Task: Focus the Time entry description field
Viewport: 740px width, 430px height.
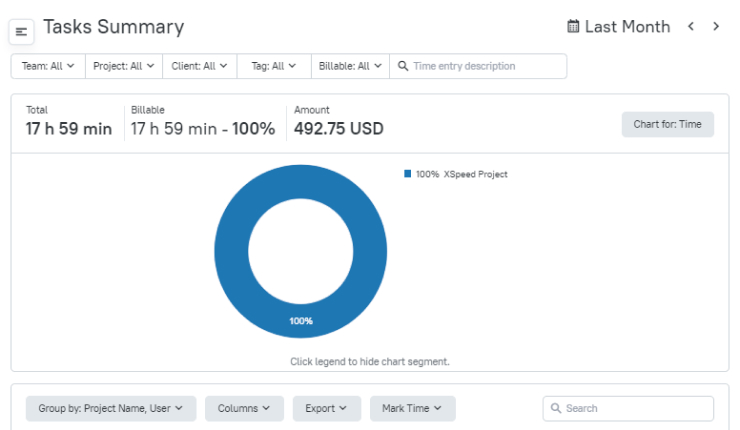Action: pos(478,66)
